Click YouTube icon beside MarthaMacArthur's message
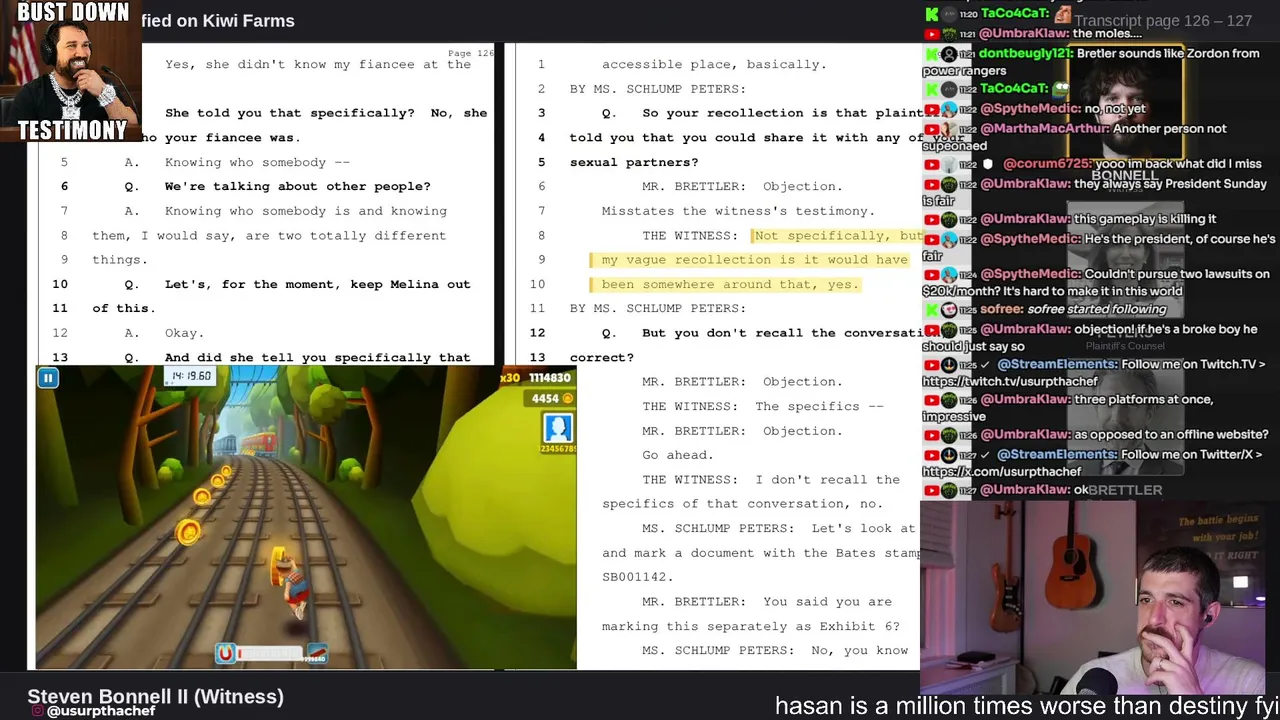The image size is (1280, 720). point(931,129)
